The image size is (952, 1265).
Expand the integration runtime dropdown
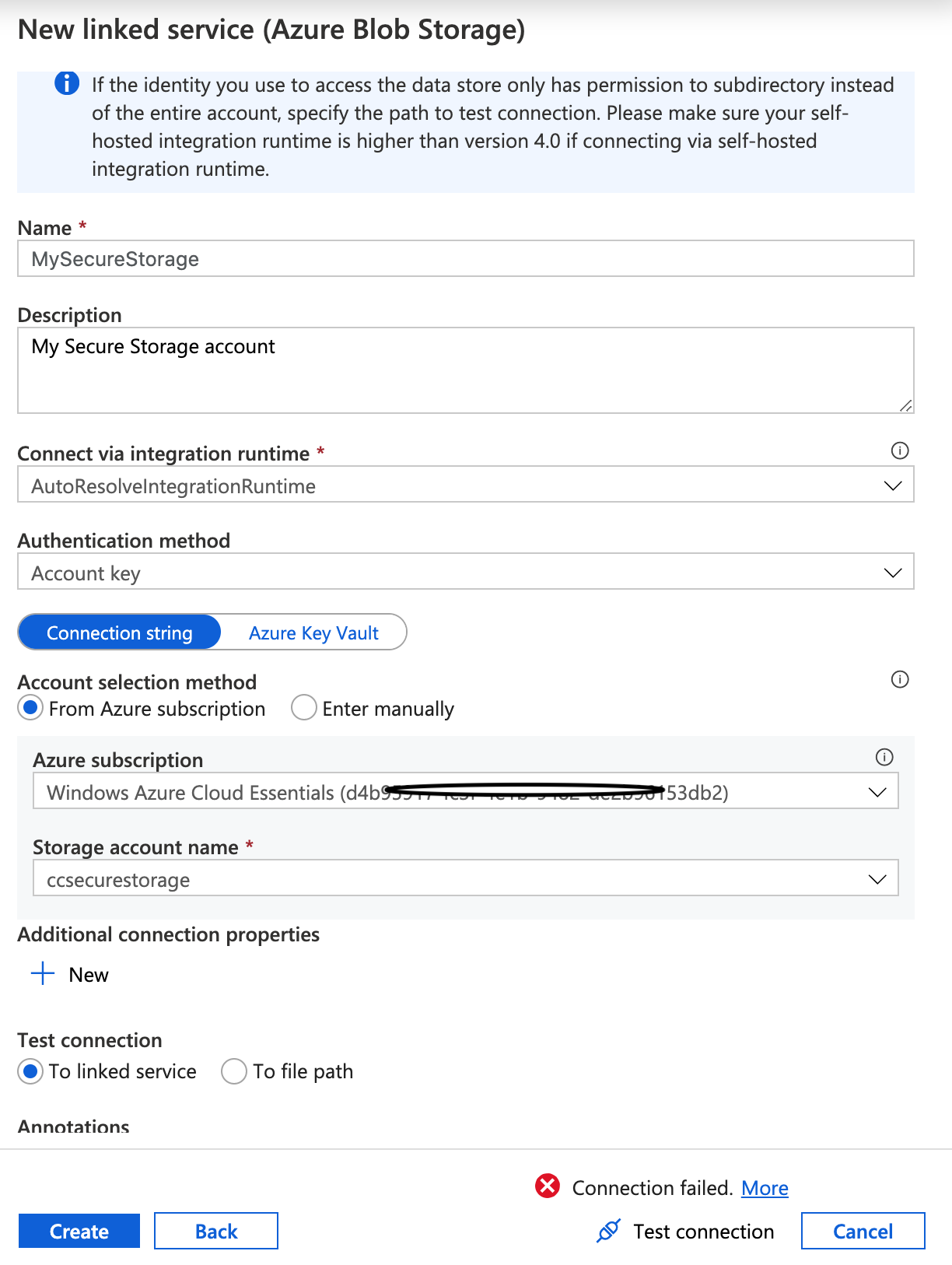tap(466, 485)
